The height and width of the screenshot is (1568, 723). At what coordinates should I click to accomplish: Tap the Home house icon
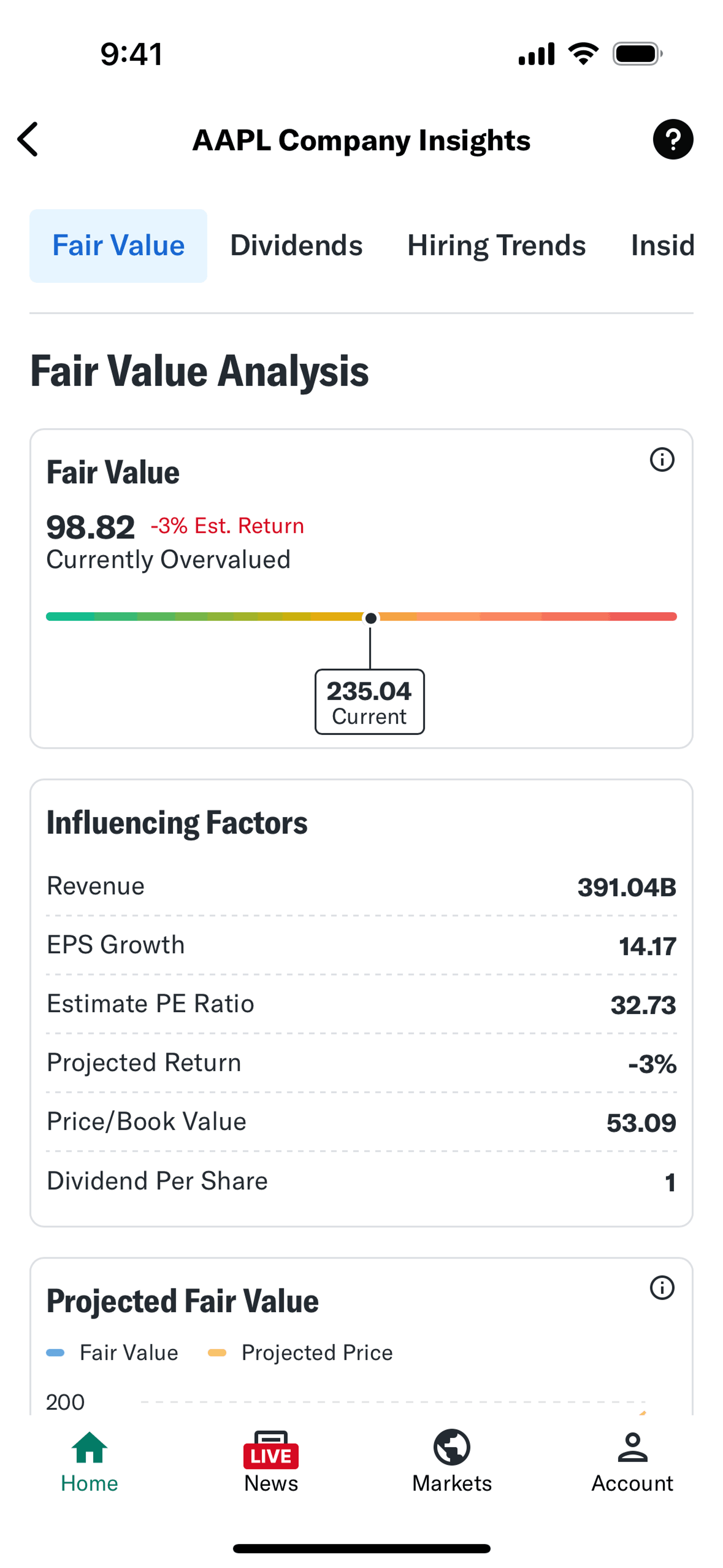[x=90, y=1447]
